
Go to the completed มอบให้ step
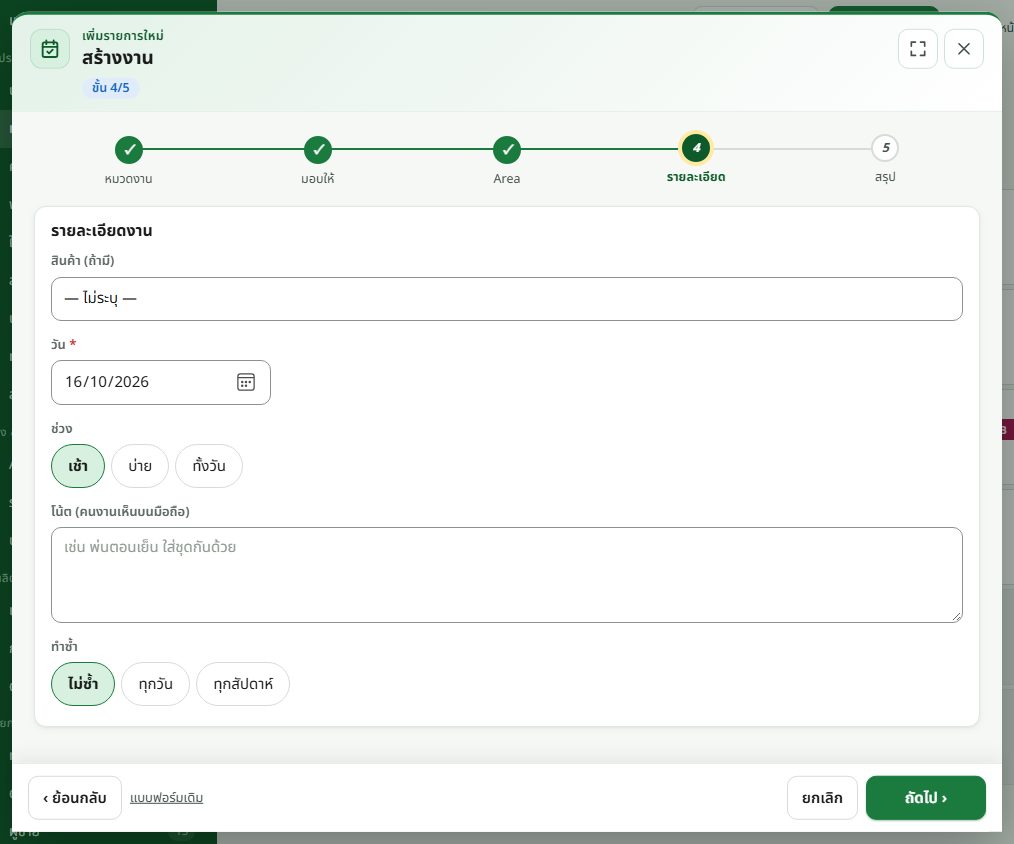318,149
